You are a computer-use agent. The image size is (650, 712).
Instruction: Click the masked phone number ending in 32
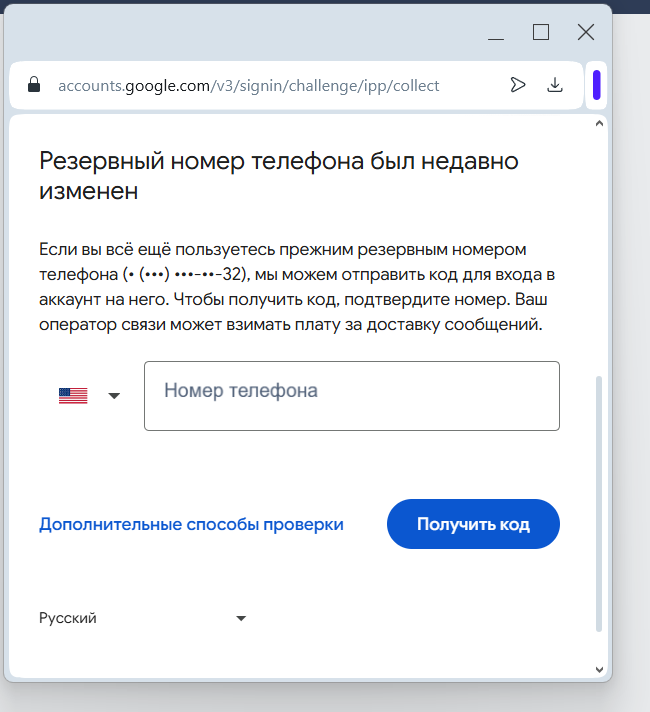(x=186, y=275)
